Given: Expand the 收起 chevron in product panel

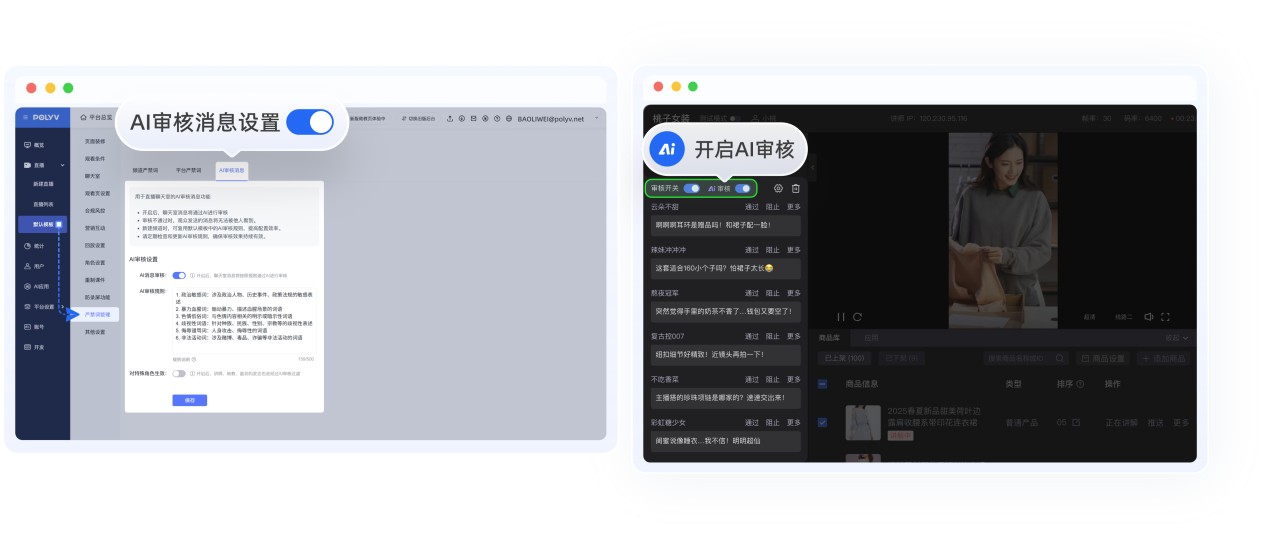Looking at the screenshot, I should 1185,338.
